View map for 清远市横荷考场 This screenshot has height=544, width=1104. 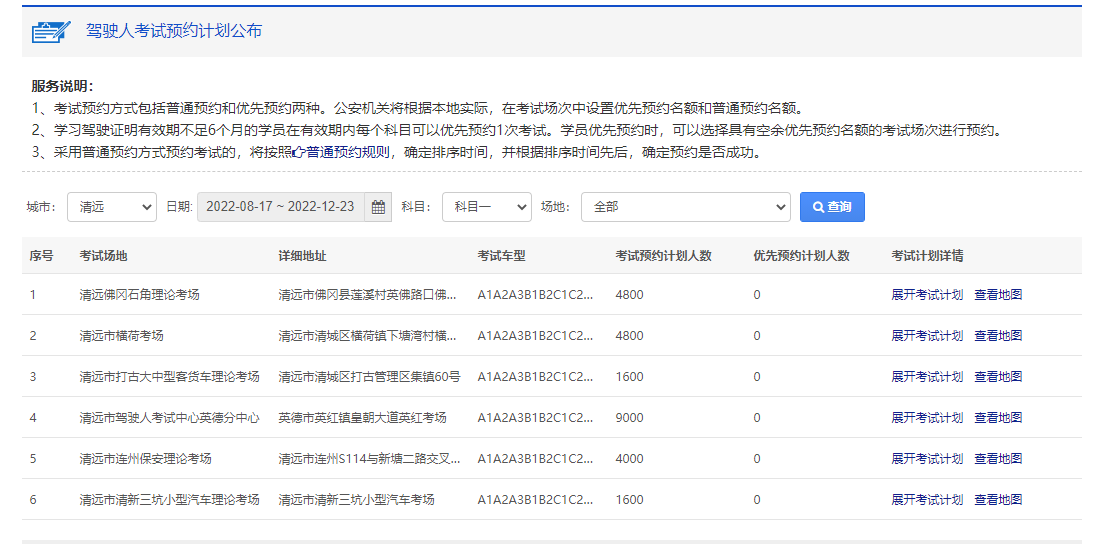[x=998, y=336]
